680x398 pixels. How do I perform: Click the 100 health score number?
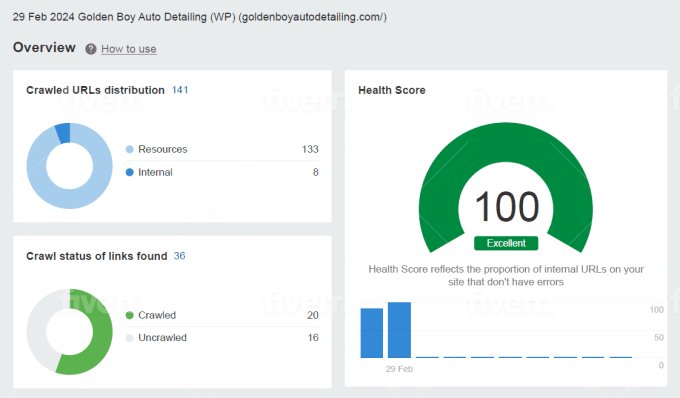[x=507, y=206]
